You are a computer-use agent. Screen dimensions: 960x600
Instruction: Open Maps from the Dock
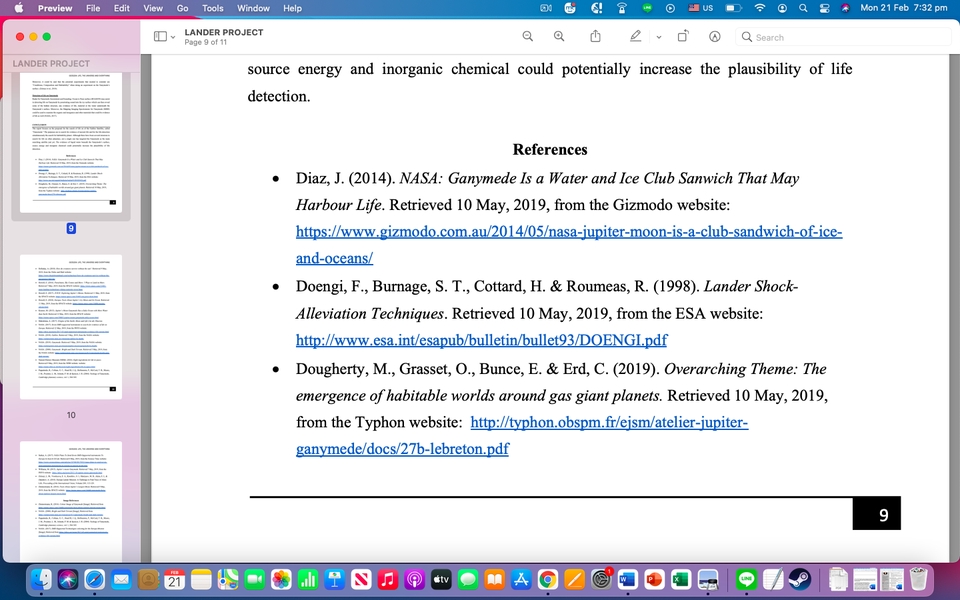coord(228,579)
